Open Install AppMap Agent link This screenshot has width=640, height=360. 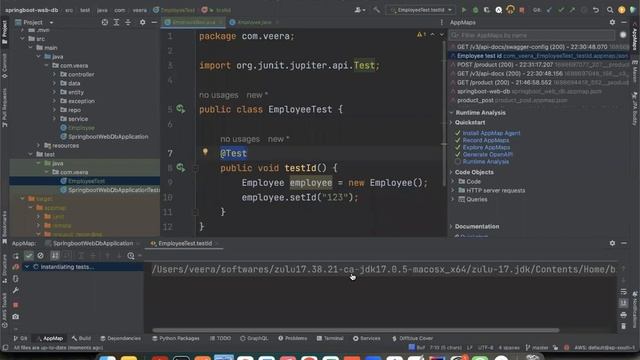pos(491,133)
